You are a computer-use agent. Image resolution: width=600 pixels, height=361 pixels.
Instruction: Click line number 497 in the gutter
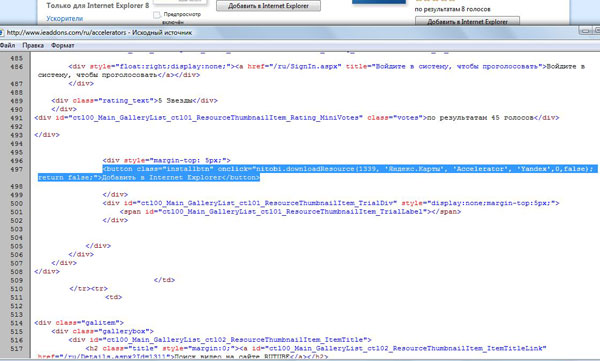[x=16, y=170]
